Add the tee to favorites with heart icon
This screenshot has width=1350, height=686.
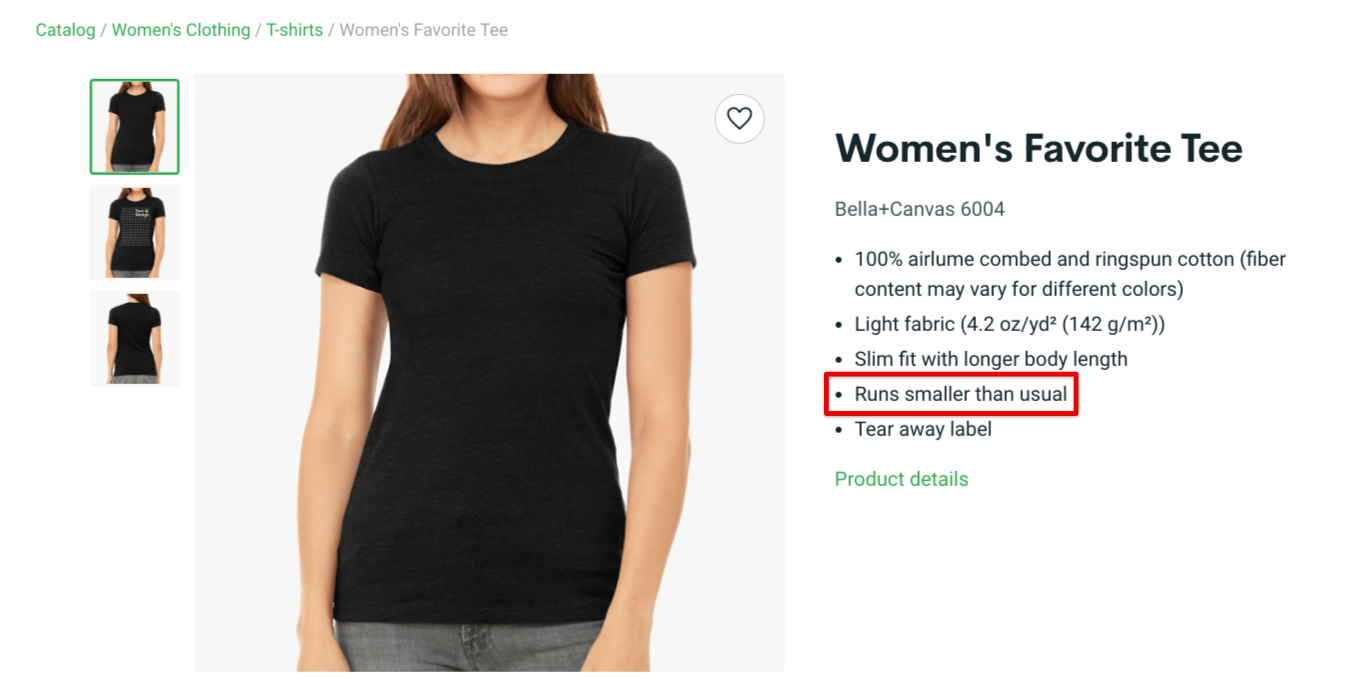click(x=739, y=118)
